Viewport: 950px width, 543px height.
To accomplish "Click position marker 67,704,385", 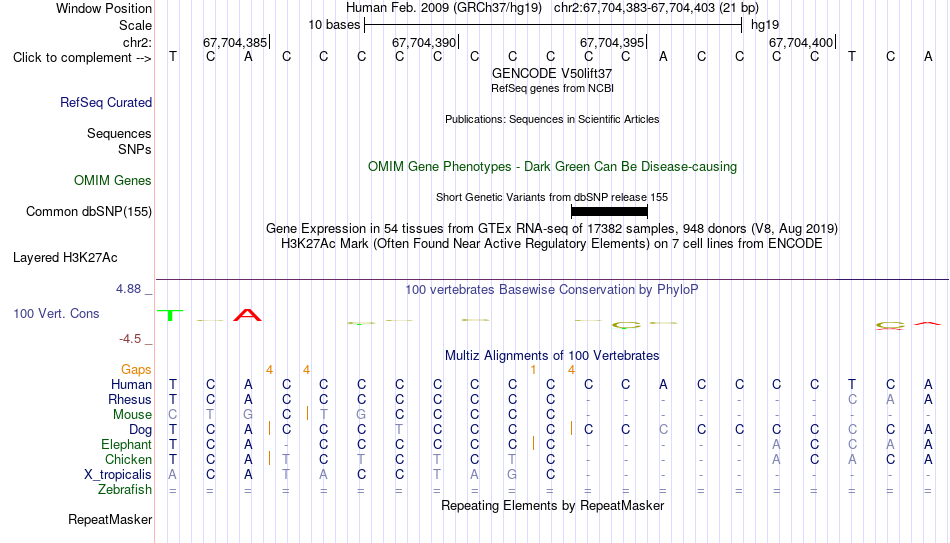I will tap(236, 42).
